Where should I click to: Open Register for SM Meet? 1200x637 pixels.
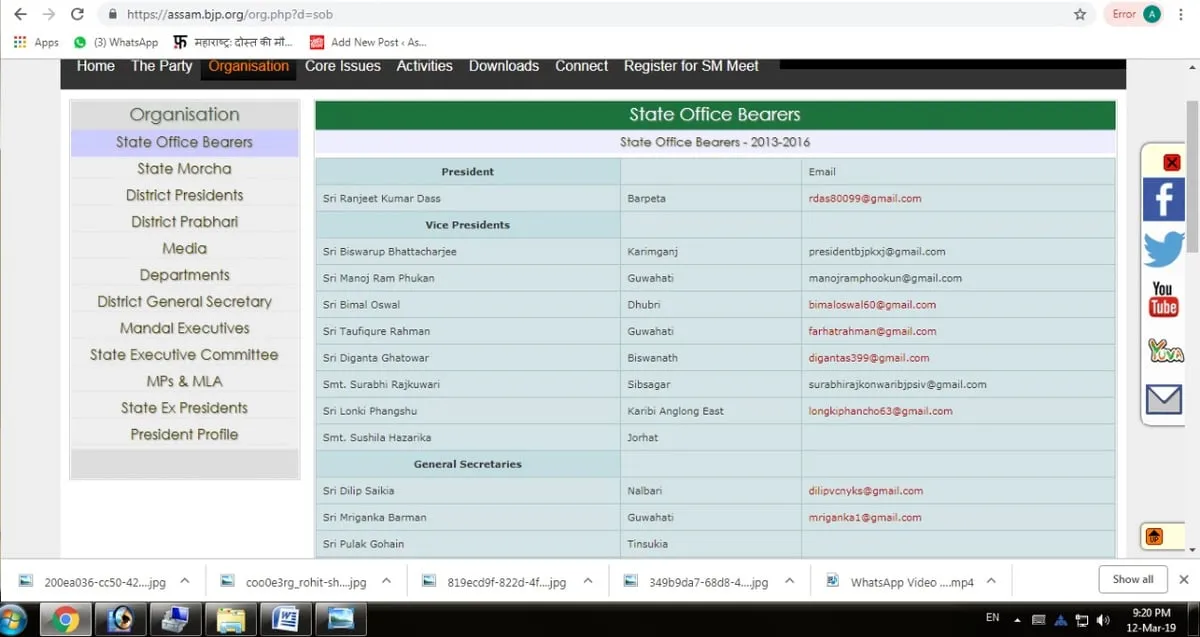691,66
